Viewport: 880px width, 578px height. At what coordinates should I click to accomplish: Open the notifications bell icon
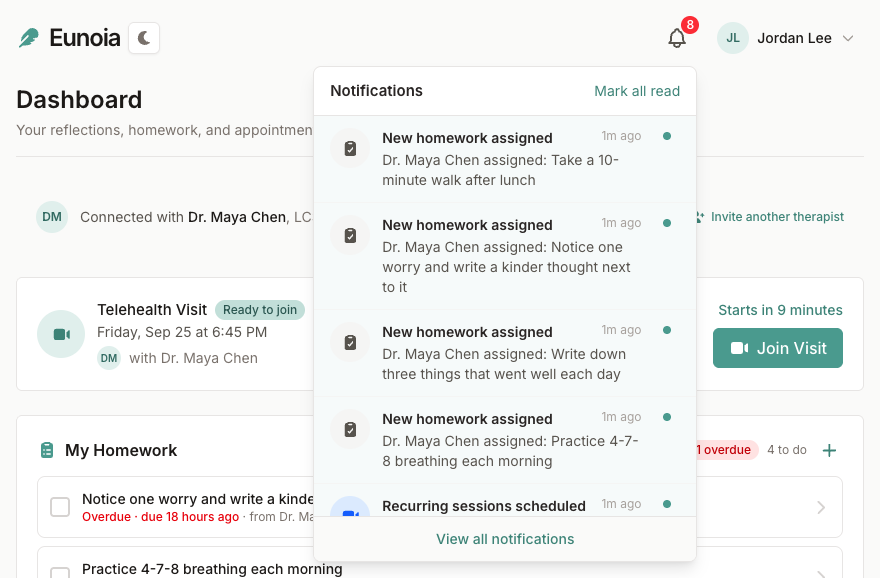tap(677, 38)
